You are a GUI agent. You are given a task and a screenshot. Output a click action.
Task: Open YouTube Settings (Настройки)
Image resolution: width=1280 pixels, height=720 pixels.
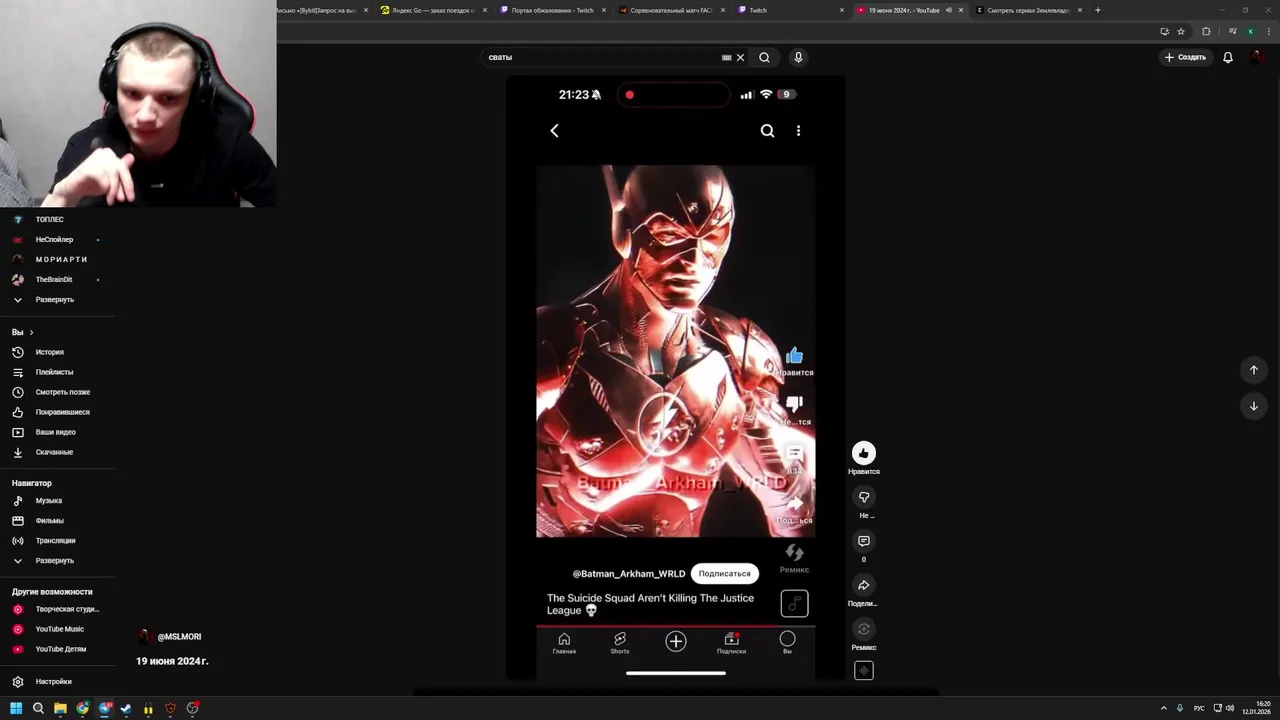coord(53,682)
